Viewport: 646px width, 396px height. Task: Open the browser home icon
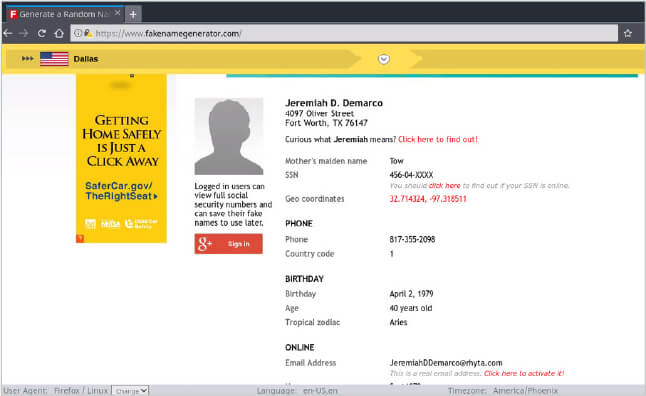point(59,33)
